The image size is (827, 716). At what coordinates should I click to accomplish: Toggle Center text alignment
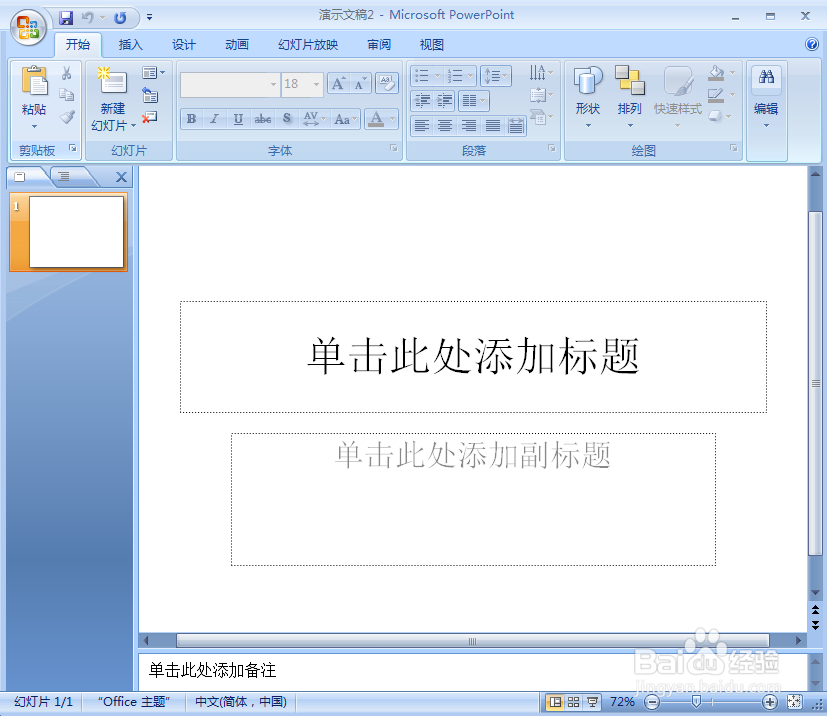(x=445, y=125)
